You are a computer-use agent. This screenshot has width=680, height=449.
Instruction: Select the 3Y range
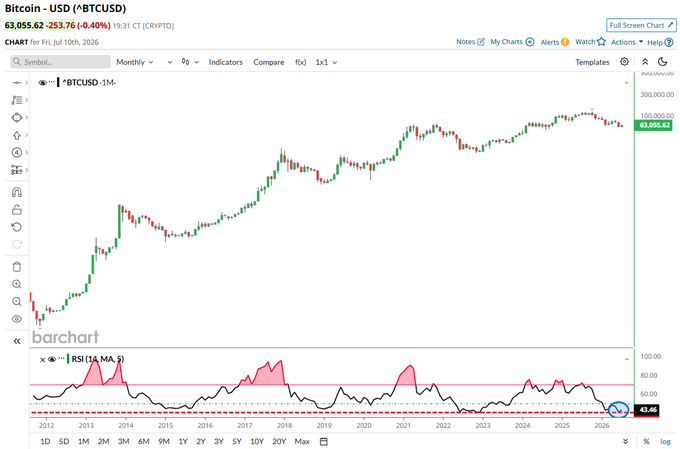coord(219,441)
